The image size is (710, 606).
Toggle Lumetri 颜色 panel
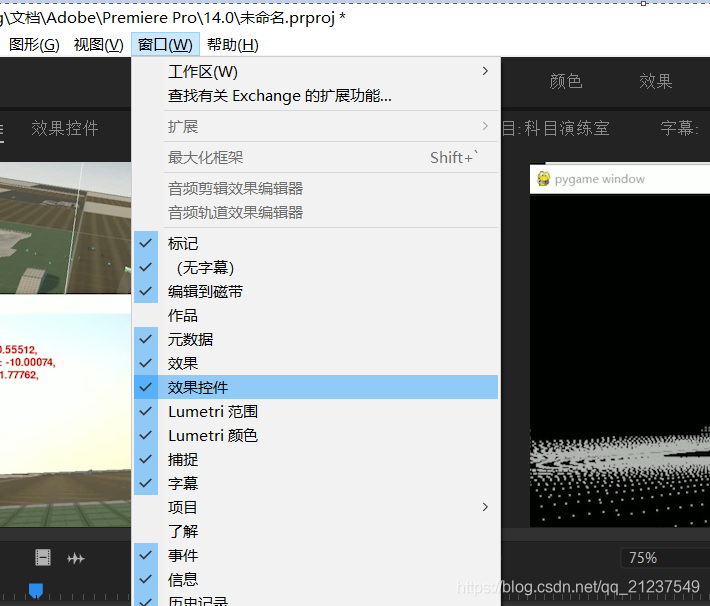point(316,435)
